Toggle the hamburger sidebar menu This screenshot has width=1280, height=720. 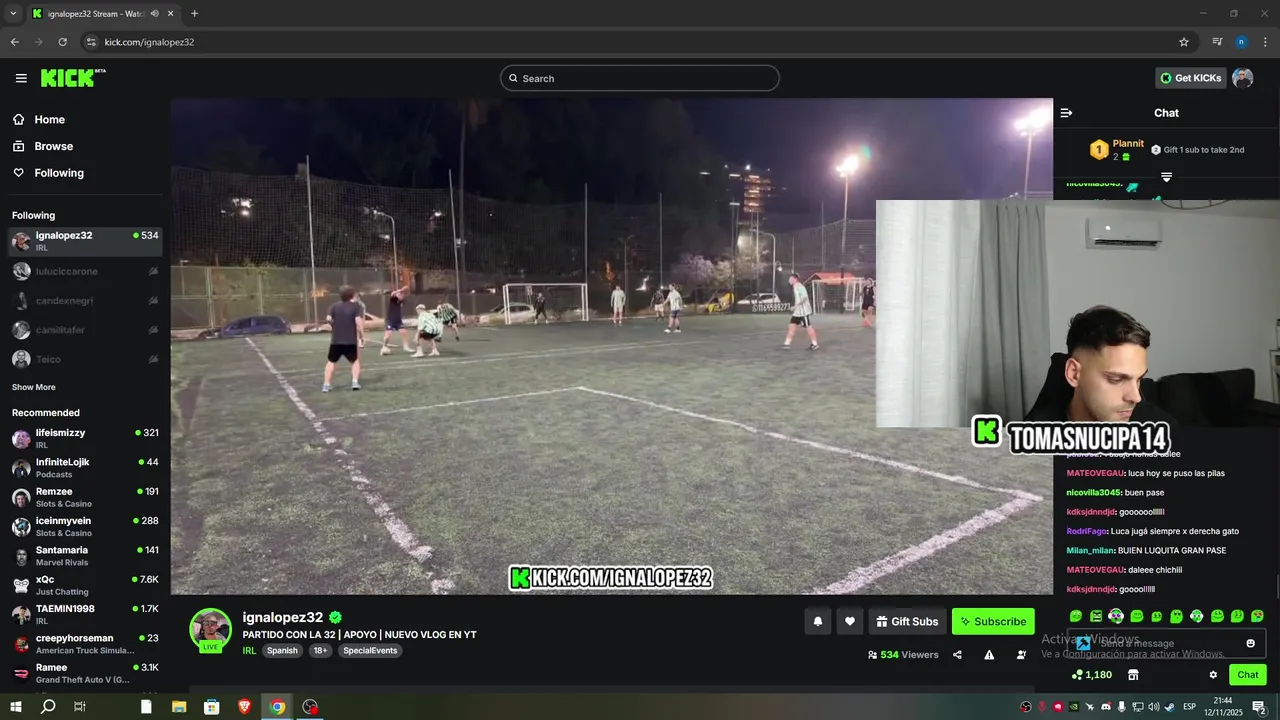tap(21, 78)
